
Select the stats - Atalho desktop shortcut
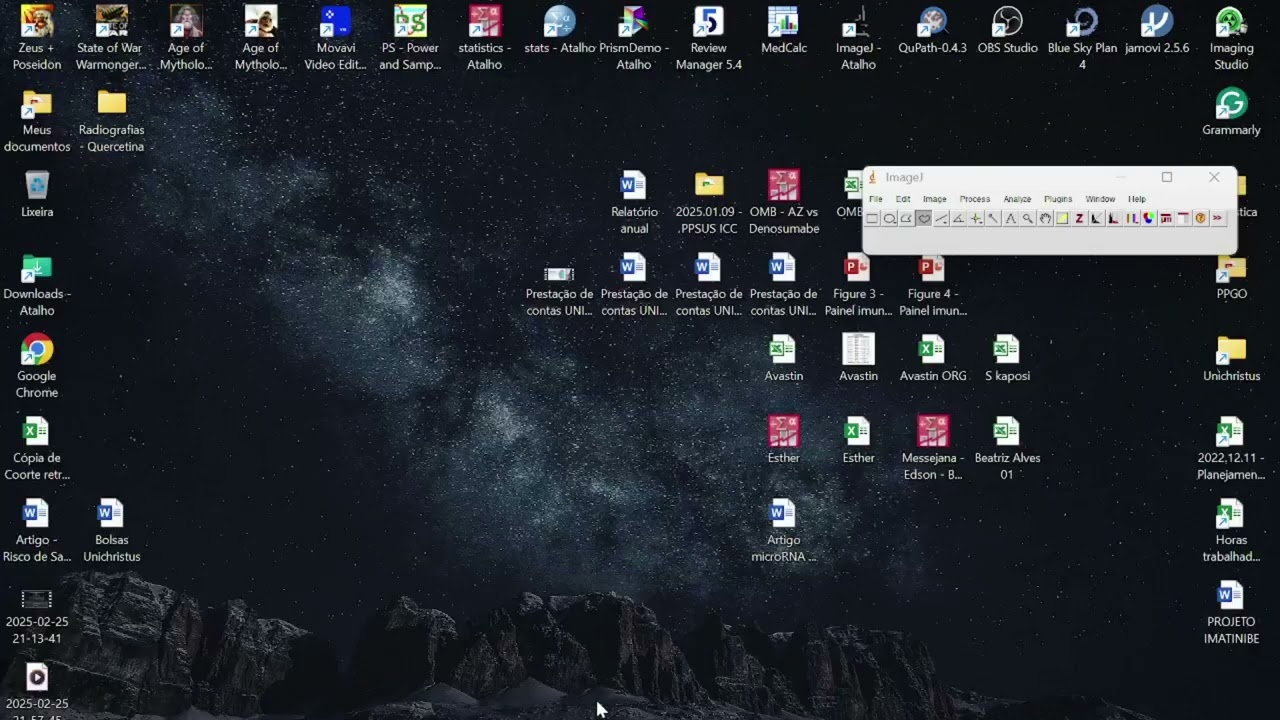click(x=559, y=30)
